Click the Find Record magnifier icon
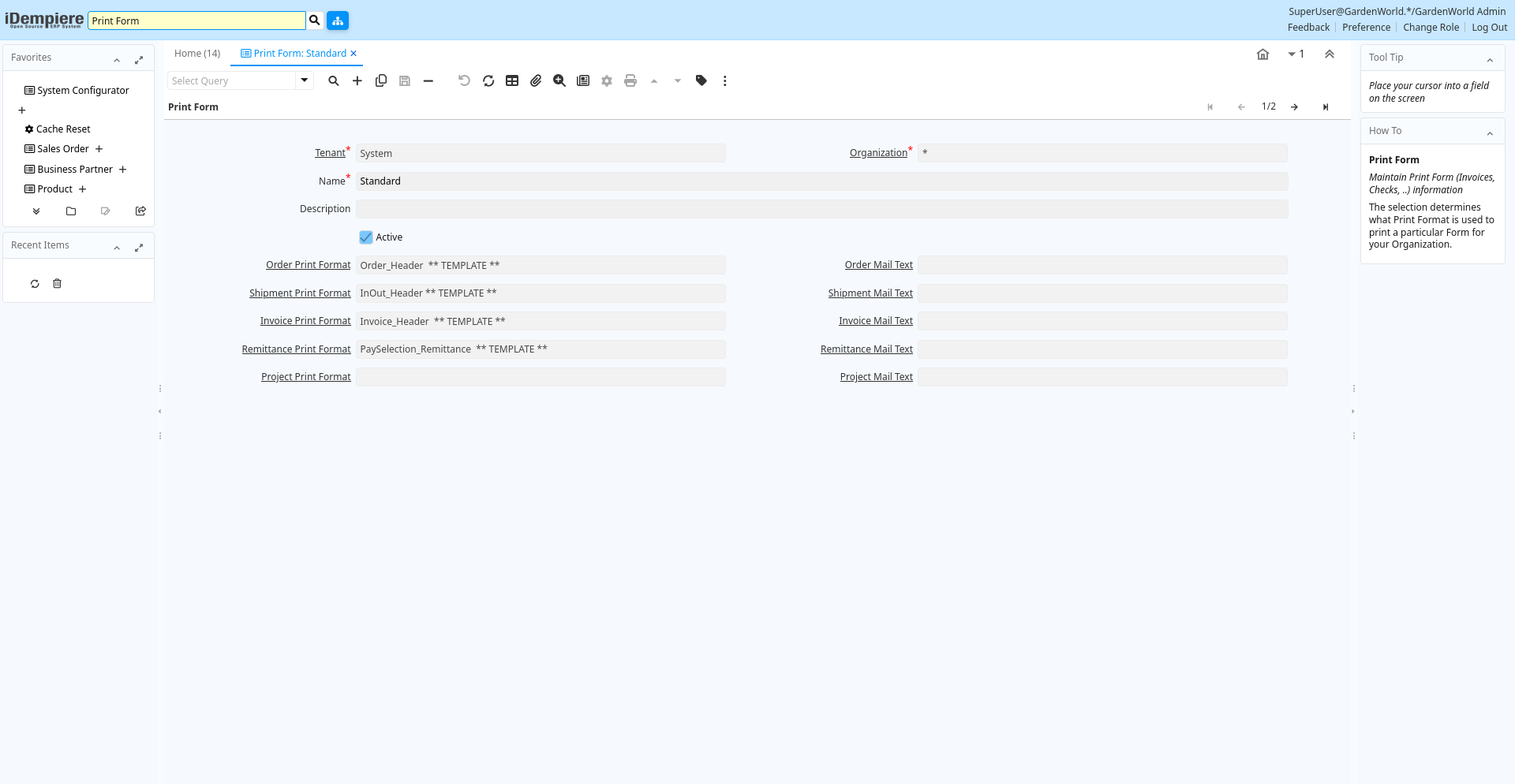The image size is (1515, 784). pyautogui.click(x=334, y=80)
